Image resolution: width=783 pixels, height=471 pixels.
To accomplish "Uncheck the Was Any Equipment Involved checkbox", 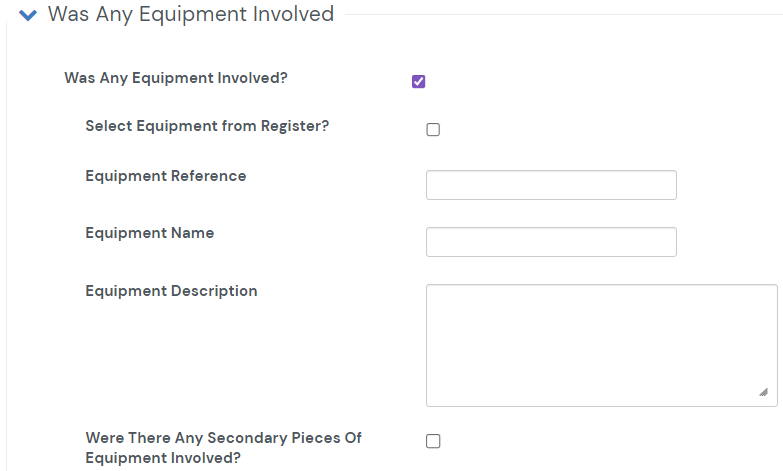I will pos(419,81).
